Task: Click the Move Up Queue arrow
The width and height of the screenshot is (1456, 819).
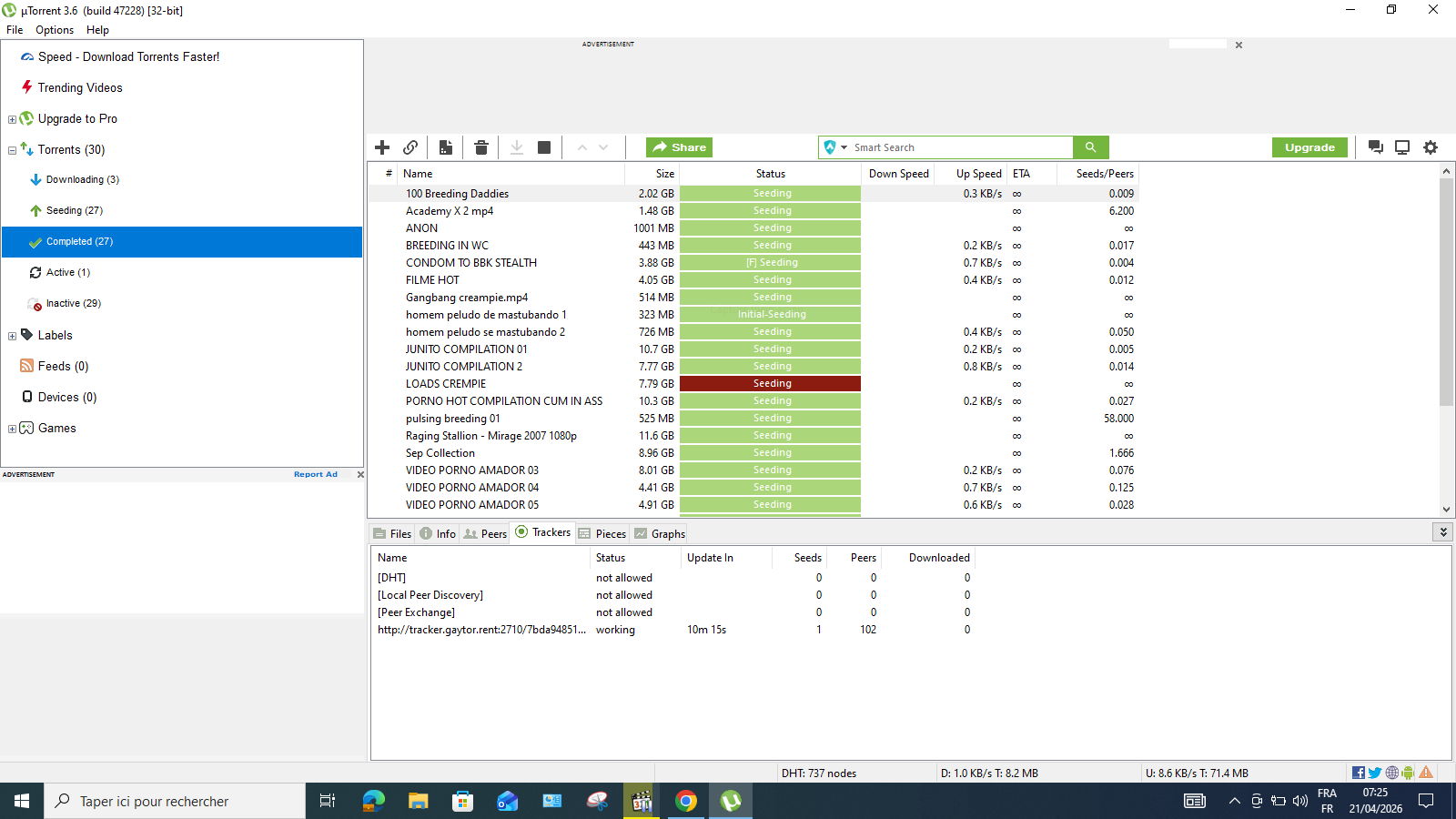Action: click(582, 147)
